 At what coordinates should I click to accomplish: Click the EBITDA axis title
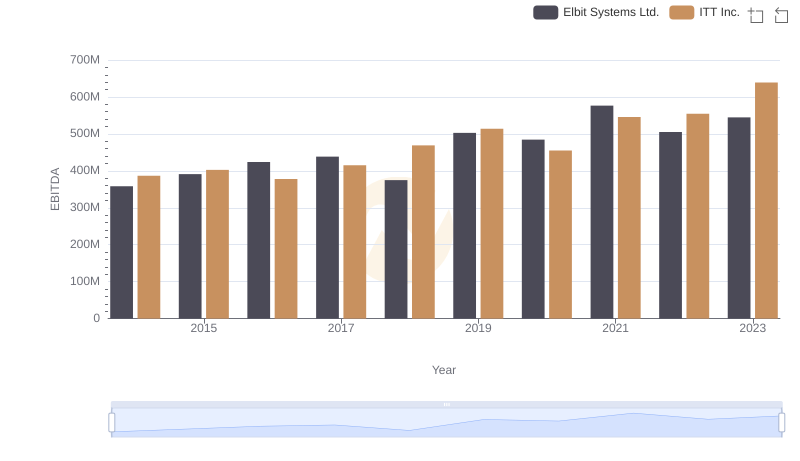pos(55,189)
